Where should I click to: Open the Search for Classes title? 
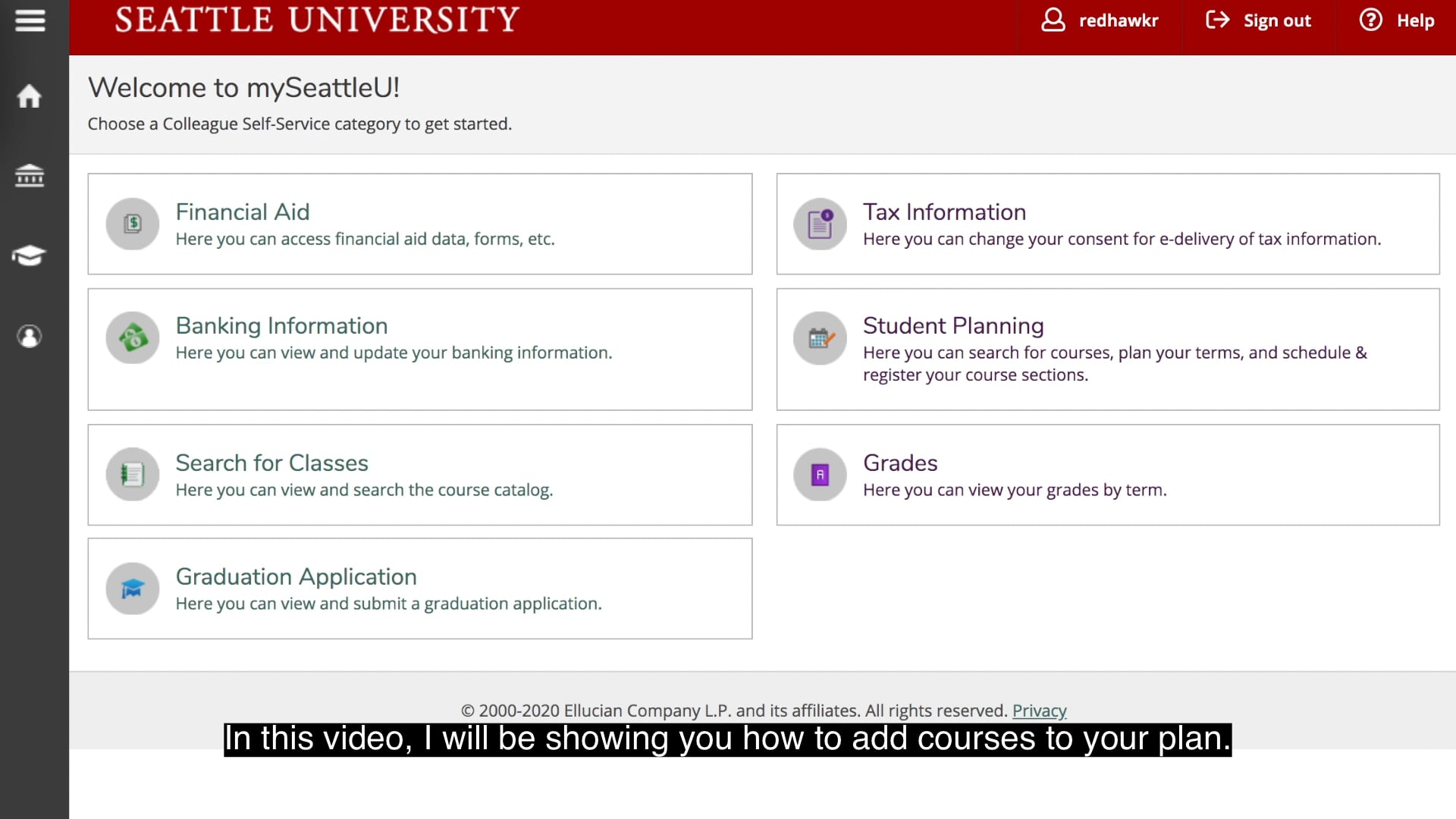coord(271,463)
